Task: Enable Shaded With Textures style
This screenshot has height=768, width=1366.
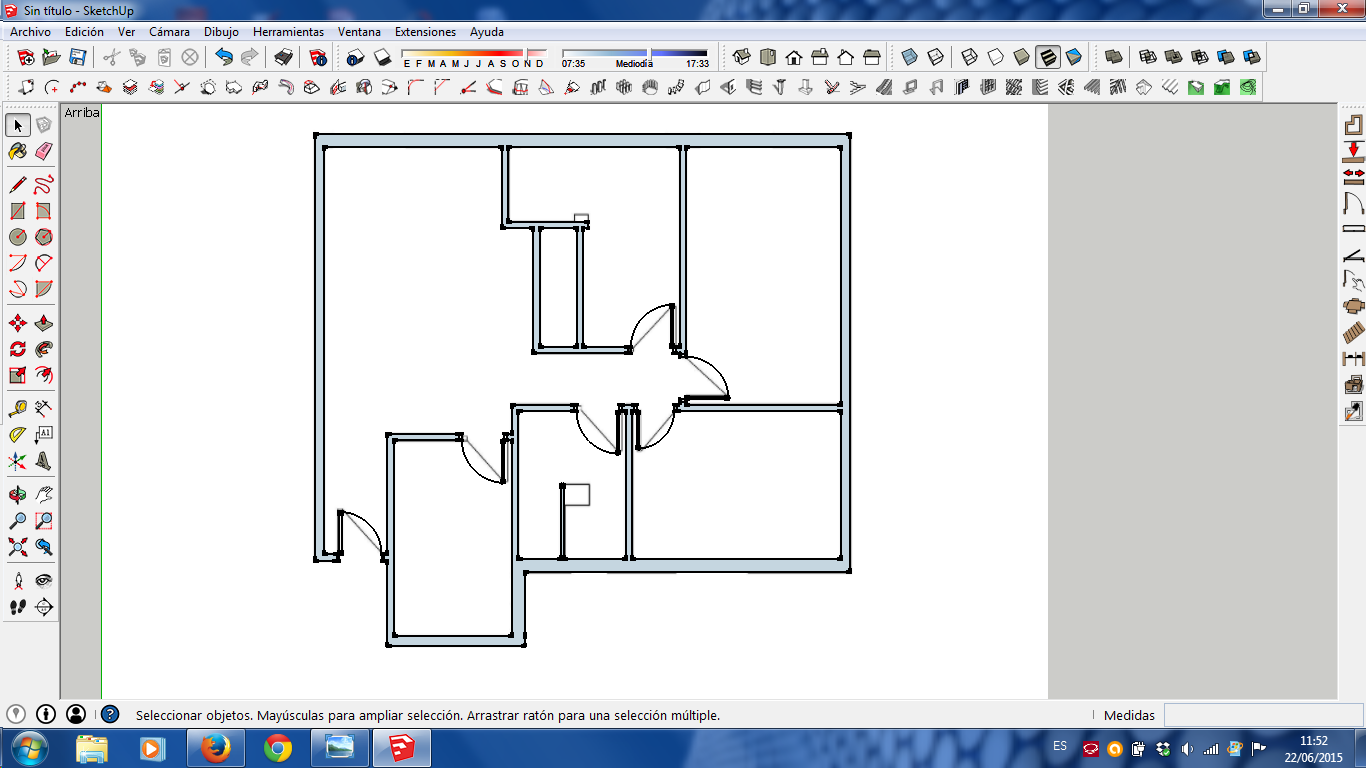Action: (1048, 57)
